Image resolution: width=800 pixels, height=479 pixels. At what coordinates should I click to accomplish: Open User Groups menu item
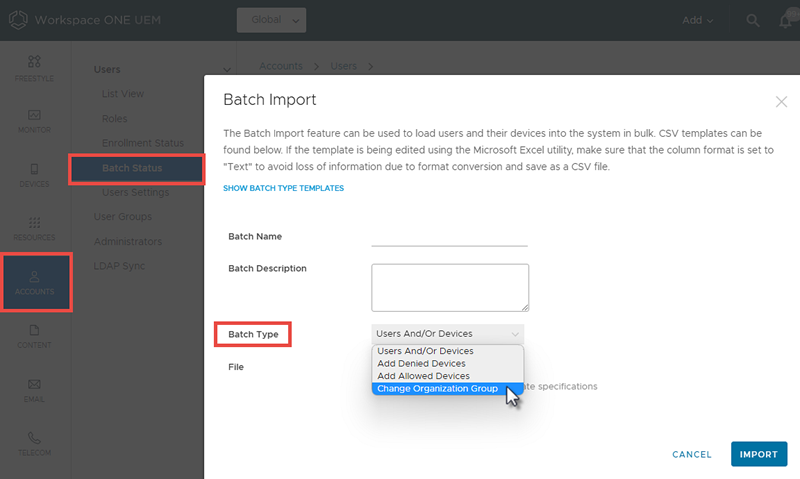tap(122, 217)
